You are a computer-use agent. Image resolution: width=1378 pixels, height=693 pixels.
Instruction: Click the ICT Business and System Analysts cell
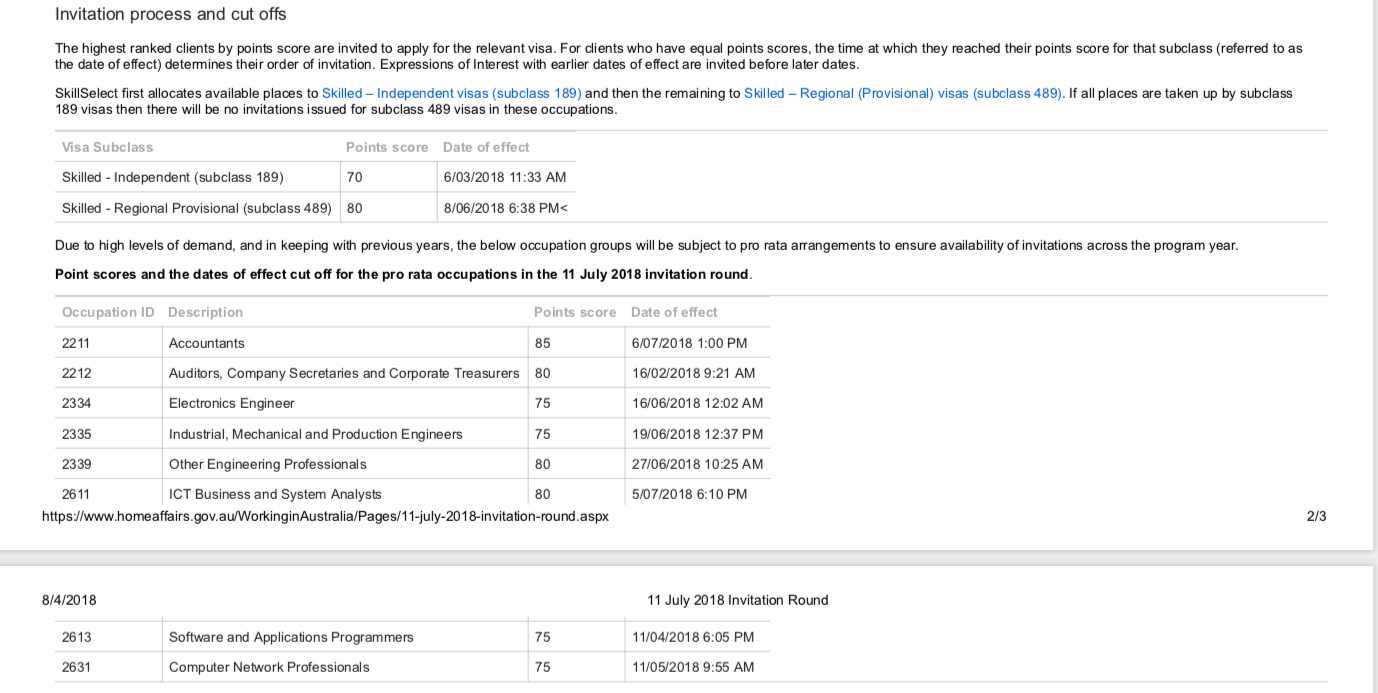(275, 494)
